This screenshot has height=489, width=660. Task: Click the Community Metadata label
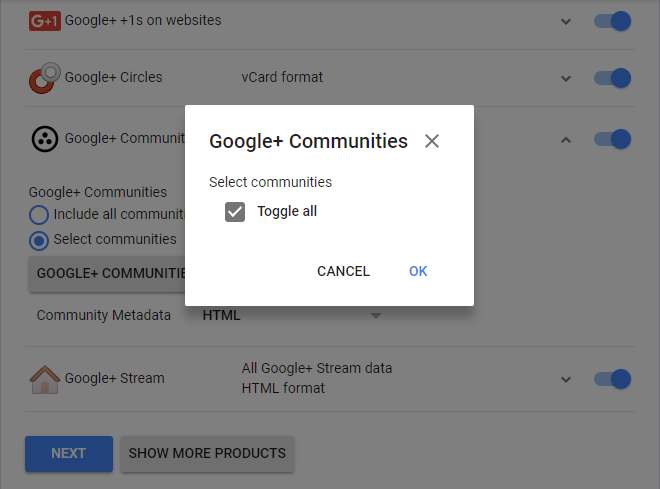(x=104, y=315)
